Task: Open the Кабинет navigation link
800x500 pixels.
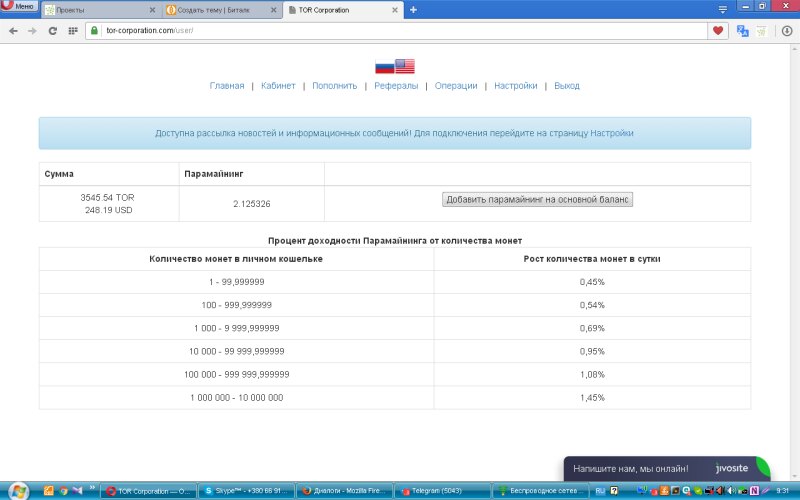Action: 278,86
